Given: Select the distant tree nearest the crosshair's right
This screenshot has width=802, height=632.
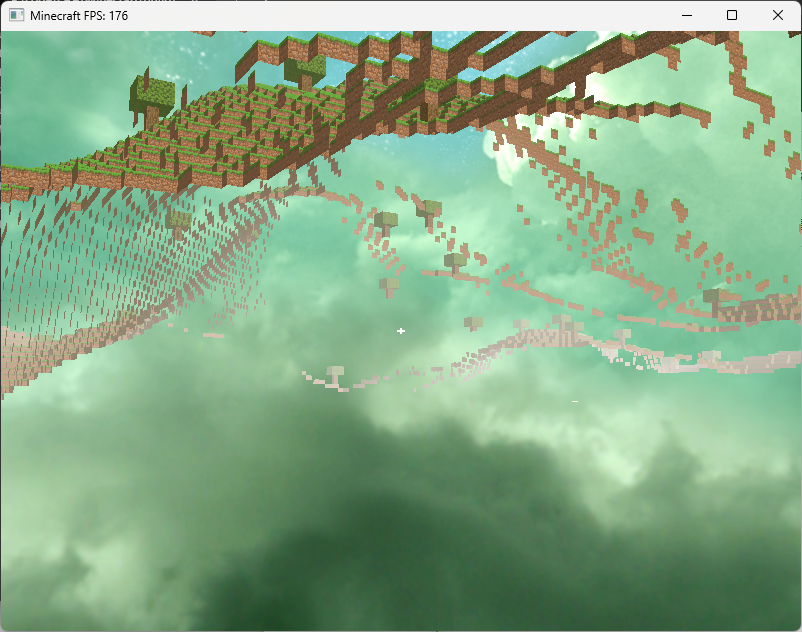Looking at the screenshot, I should pyautogui.click(x=473, y=324).
